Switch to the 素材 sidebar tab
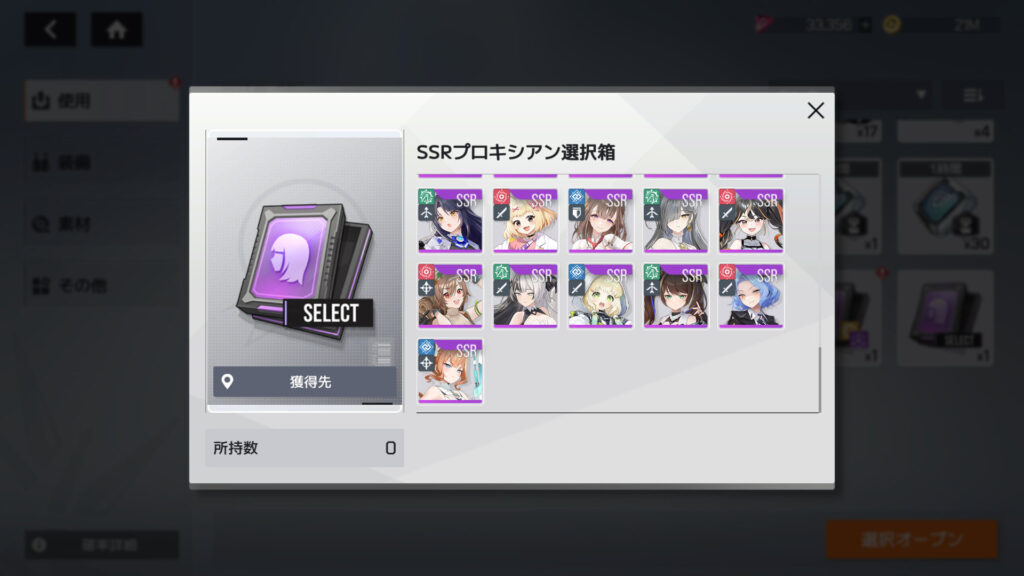 pos(102,224)
